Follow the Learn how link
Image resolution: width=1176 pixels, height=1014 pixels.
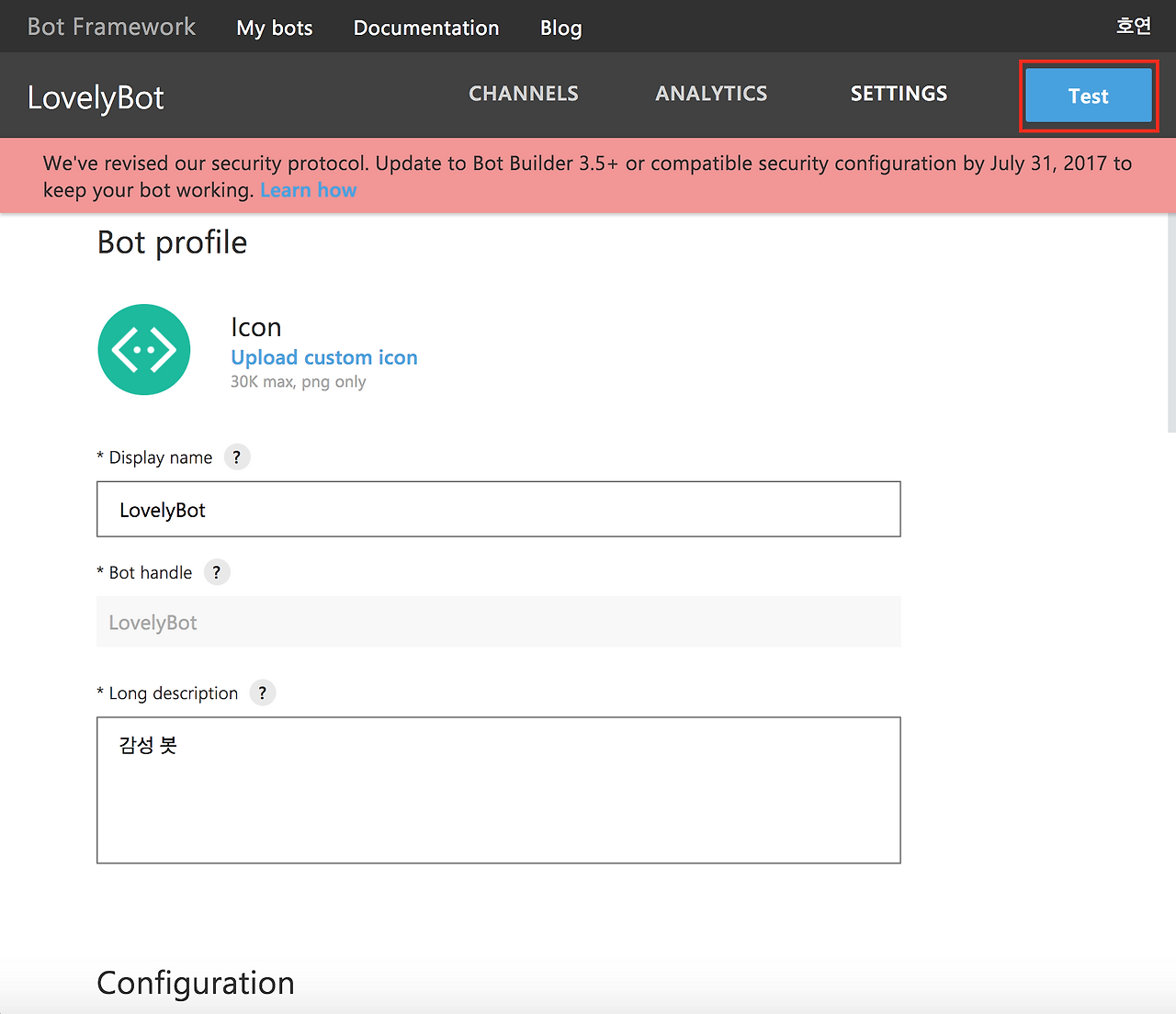click(x=308, y=190)
